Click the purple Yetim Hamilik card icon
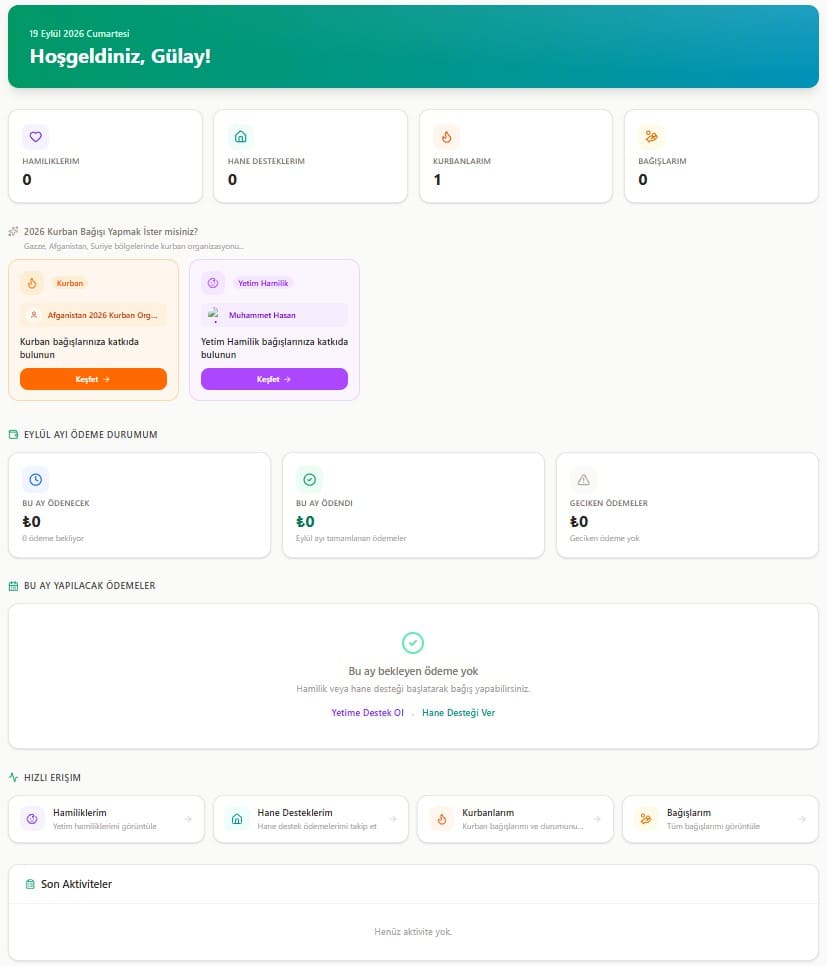 point(213,283)
